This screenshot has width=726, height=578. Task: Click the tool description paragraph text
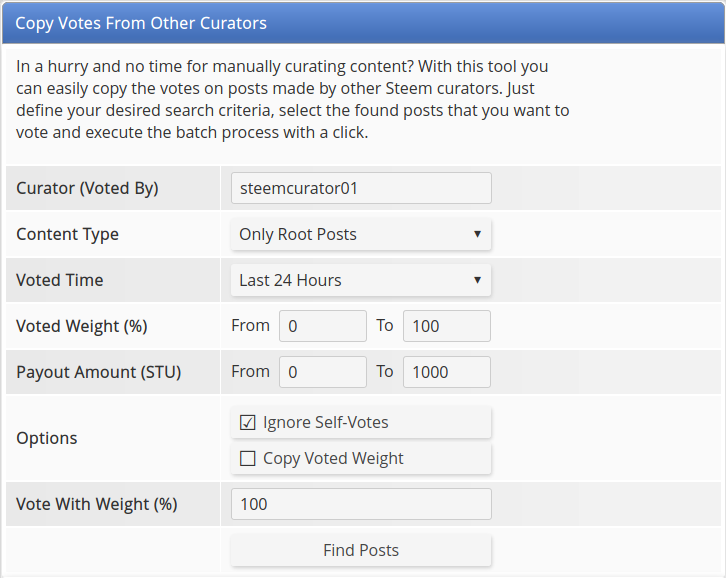[292, 99]
